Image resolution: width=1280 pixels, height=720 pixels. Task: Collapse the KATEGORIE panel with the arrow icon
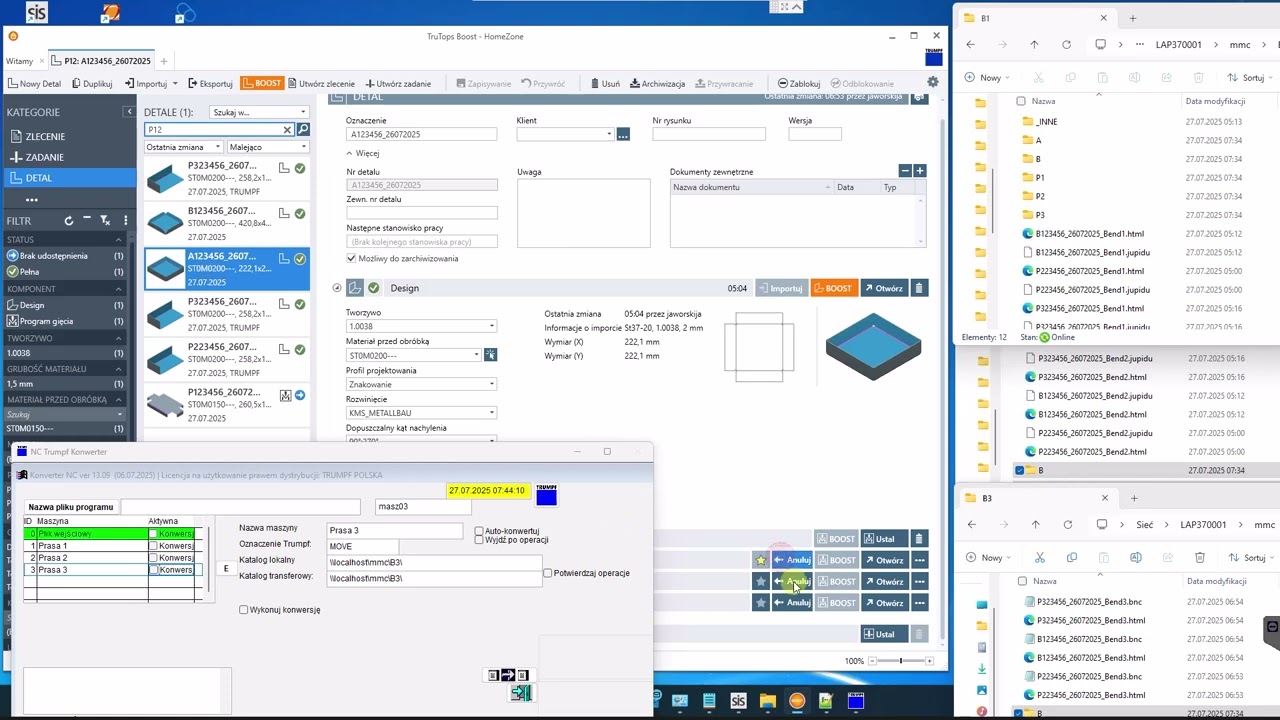(129, 112)
